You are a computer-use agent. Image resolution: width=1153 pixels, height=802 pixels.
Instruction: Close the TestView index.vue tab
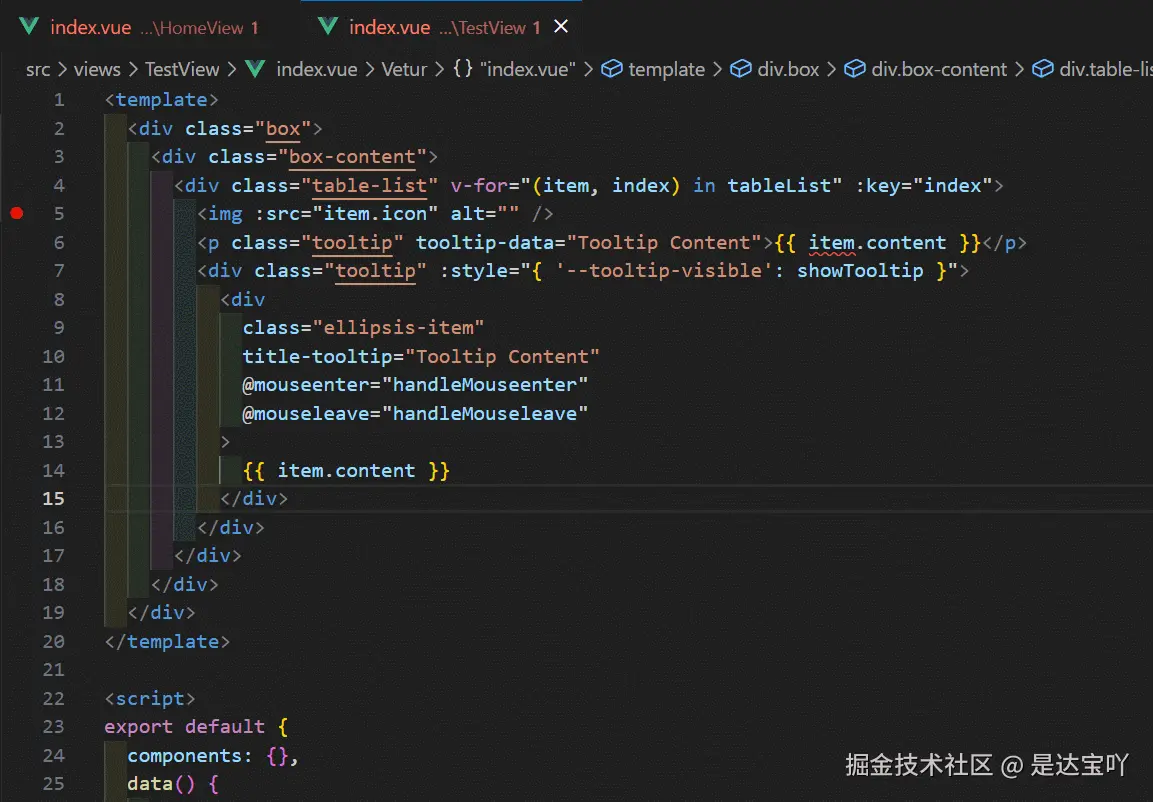[x=561, y=27]
